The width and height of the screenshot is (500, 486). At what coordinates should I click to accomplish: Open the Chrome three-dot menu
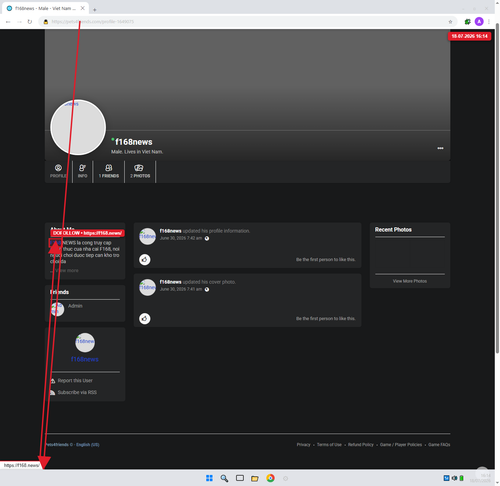pos(489,22)
